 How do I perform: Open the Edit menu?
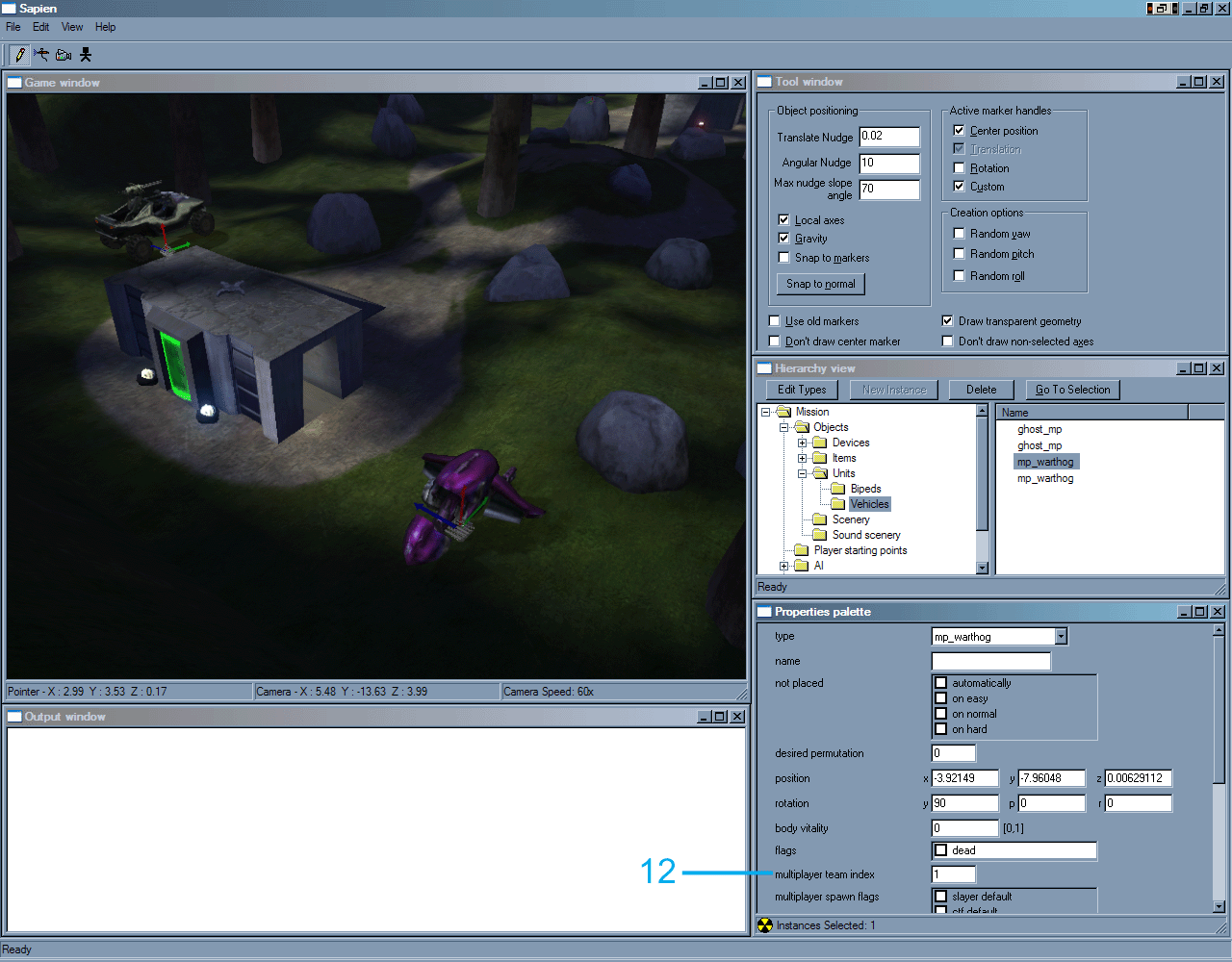[x=41, y=27]
